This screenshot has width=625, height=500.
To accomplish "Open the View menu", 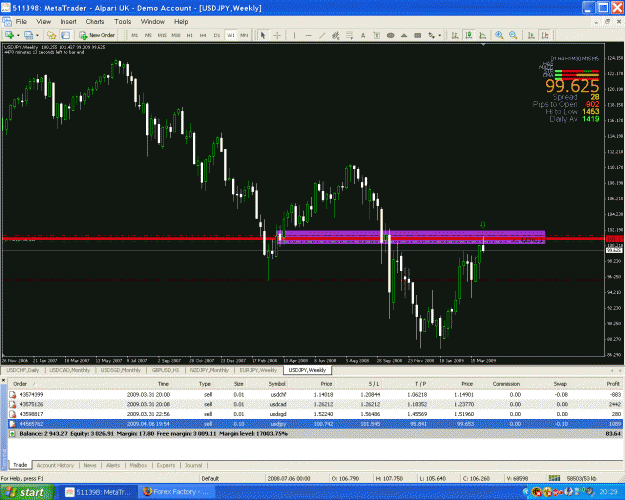I will pos(43,22).
